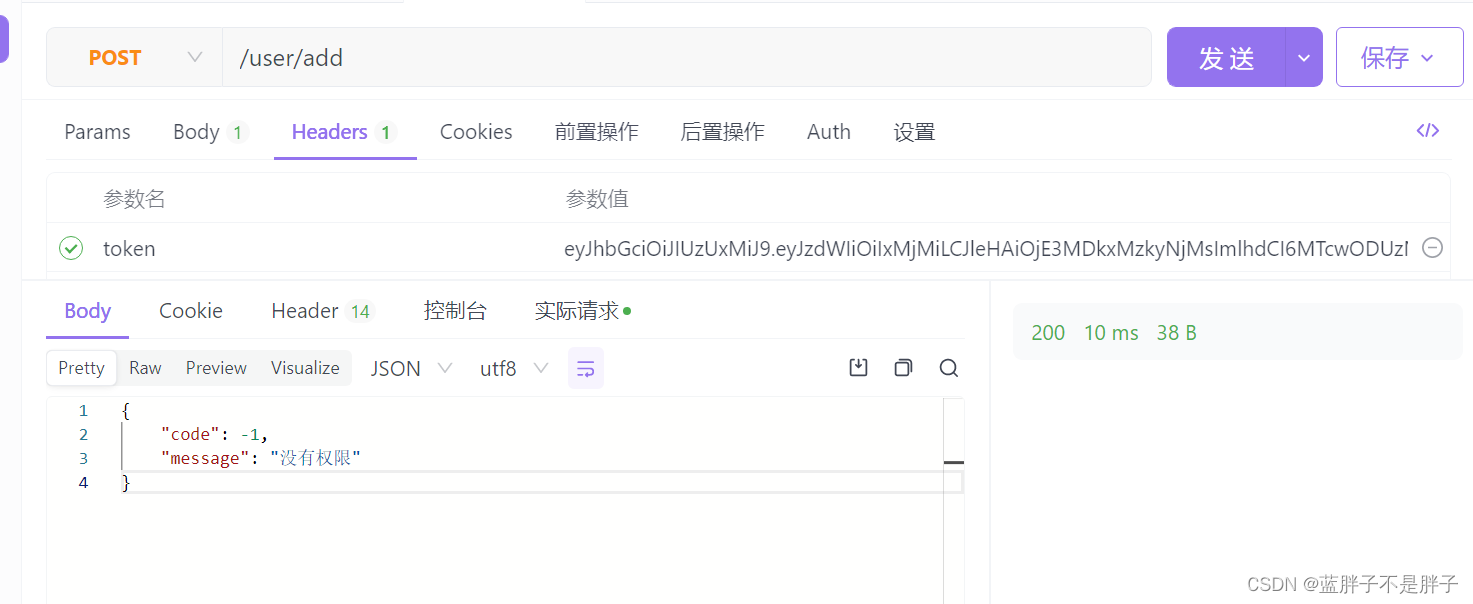1473x604 pixels.
Task: Download the response with save icon
Action: pos(858,368)
